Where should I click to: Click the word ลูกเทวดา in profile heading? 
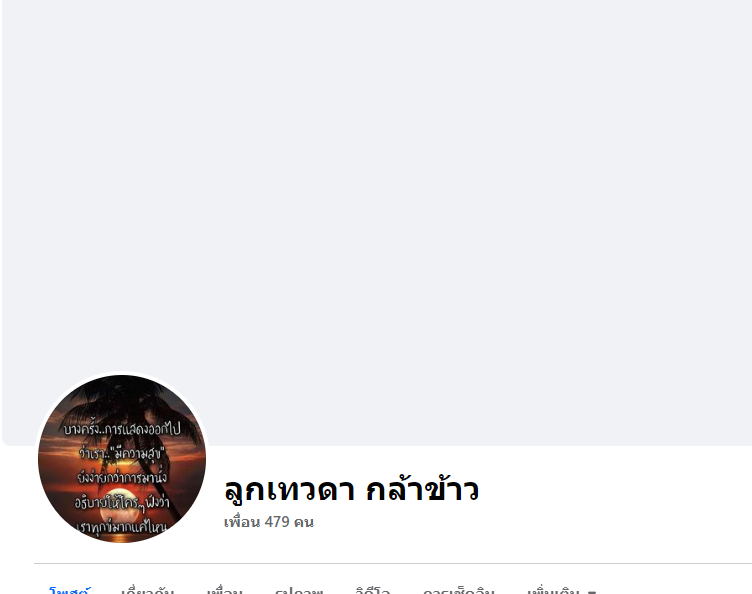[x=289, y=490]
